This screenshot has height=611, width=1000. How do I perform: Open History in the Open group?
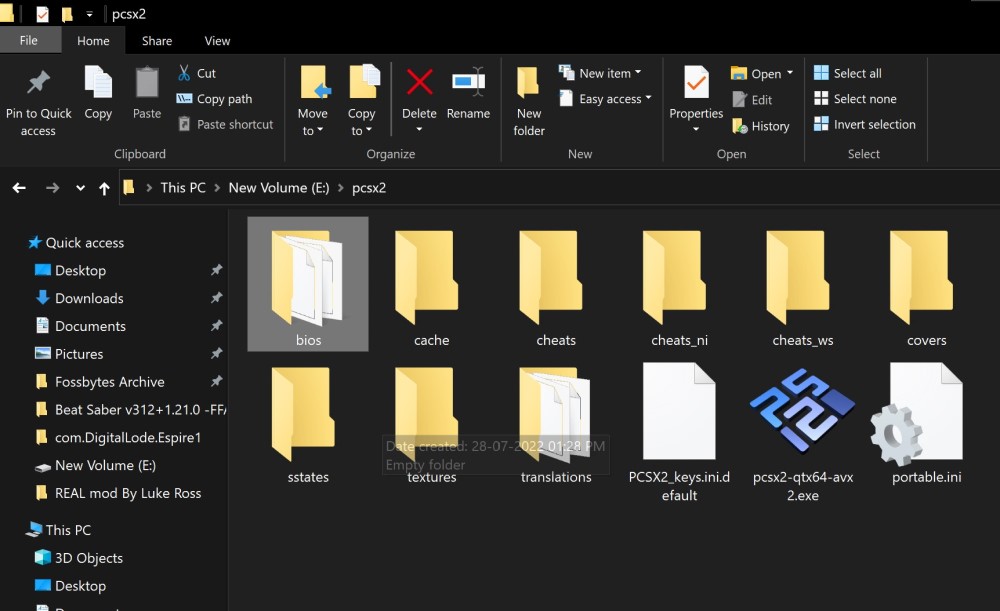[760, 126]
